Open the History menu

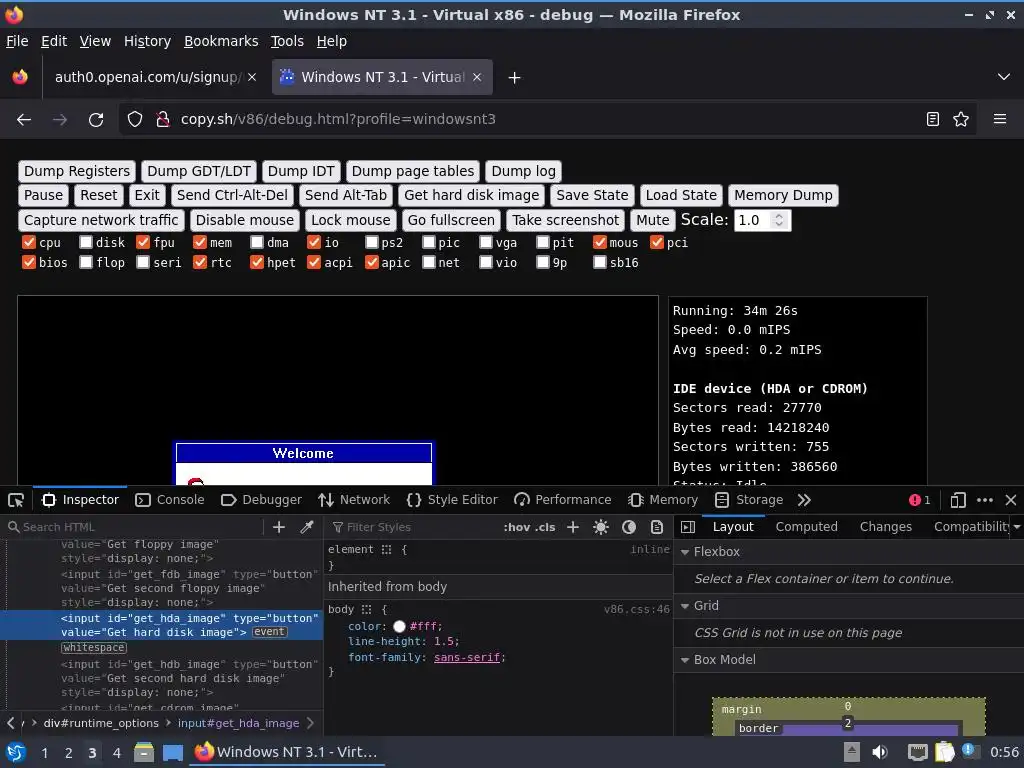pyautogui.click(x=147, y=41)
